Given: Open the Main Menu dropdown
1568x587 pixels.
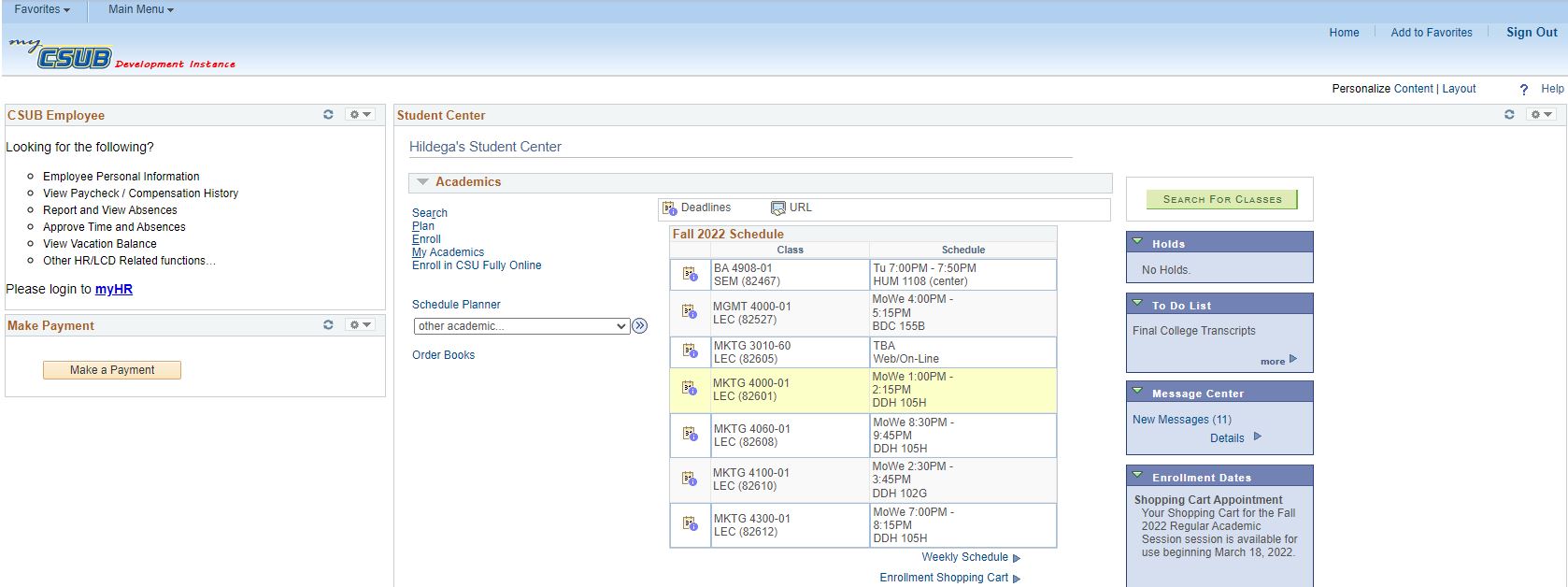Looking at the screenshot, I should pyautogui.click(x=140, y=9).
